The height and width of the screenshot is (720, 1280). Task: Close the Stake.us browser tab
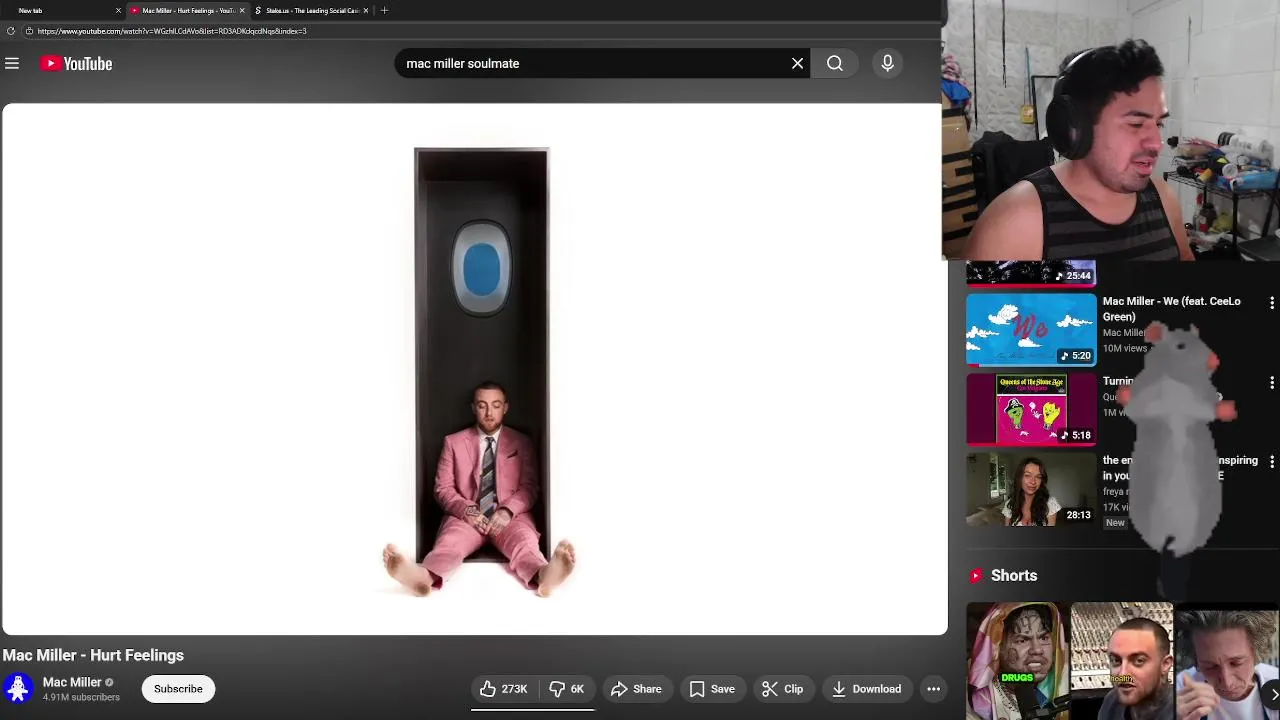tap(366, 10)
